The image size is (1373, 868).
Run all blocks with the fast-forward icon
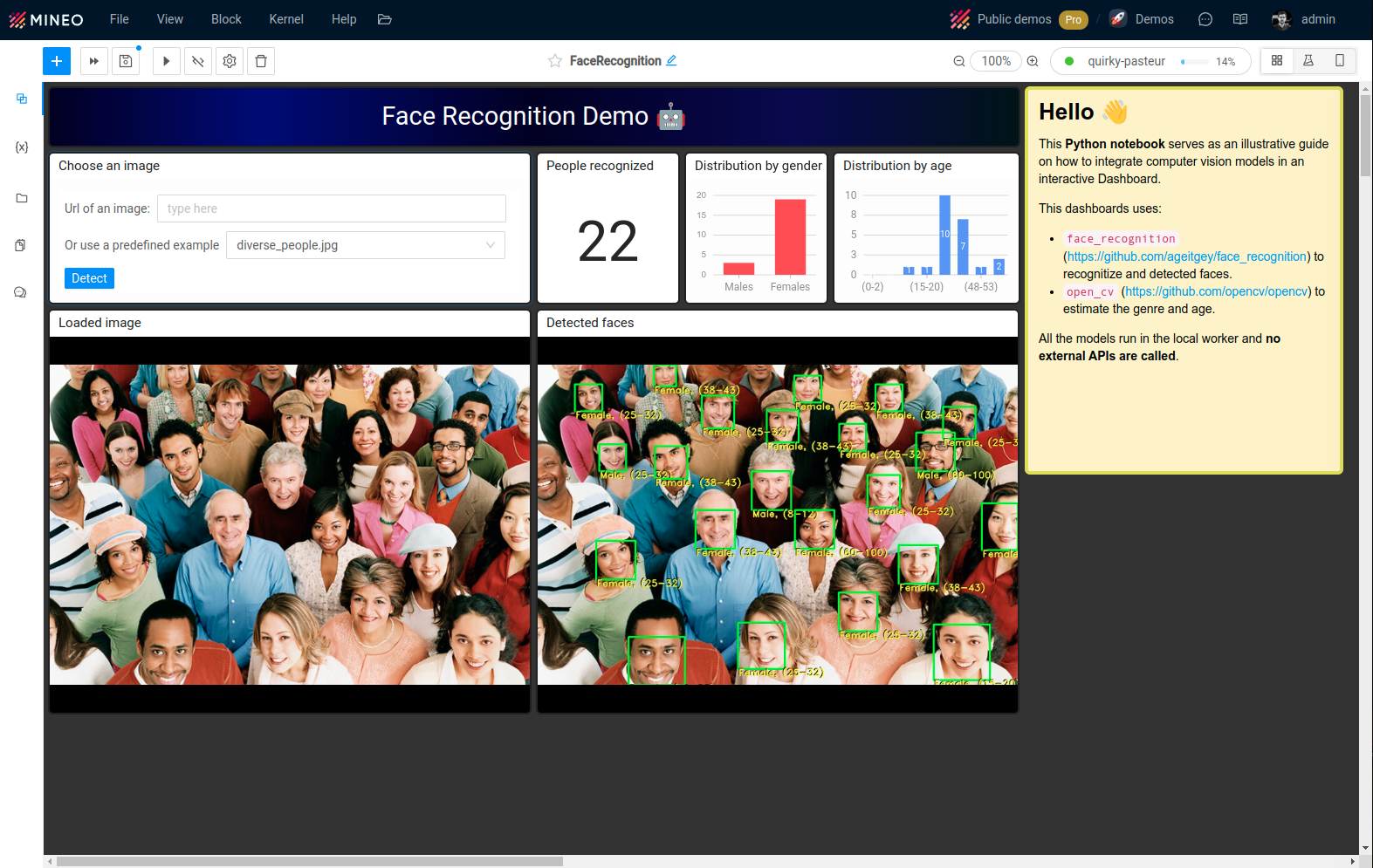pyautogui.click(x=94, y=61)
